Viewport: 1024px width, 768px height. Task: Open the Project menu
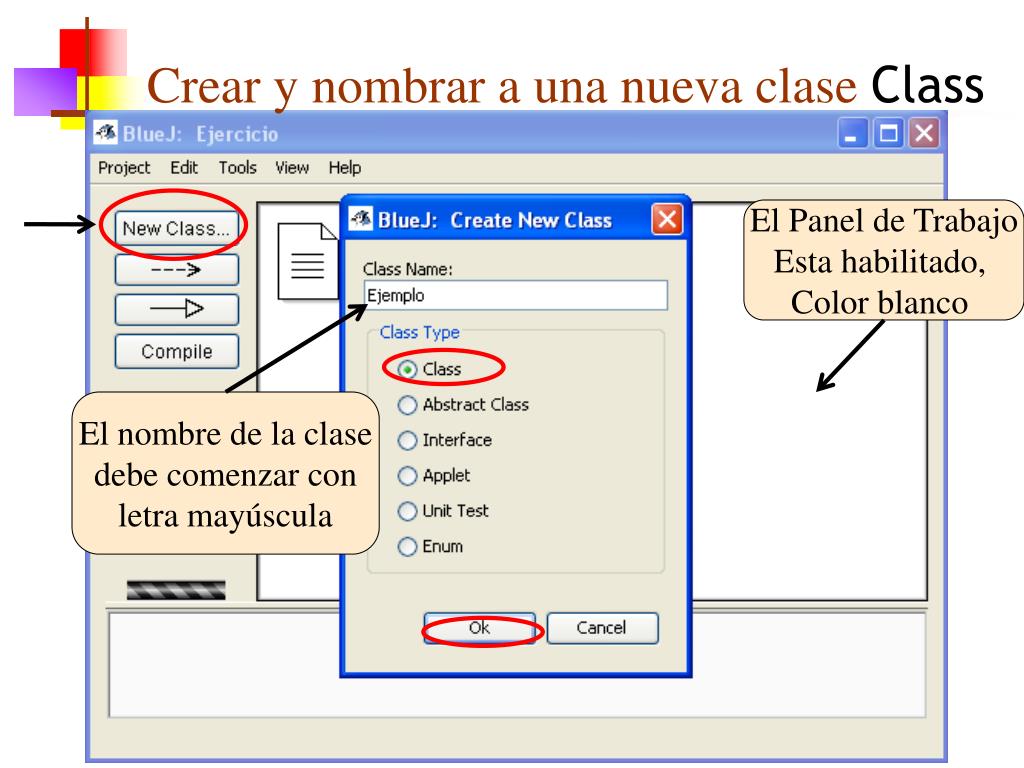[x=124, y=168]
